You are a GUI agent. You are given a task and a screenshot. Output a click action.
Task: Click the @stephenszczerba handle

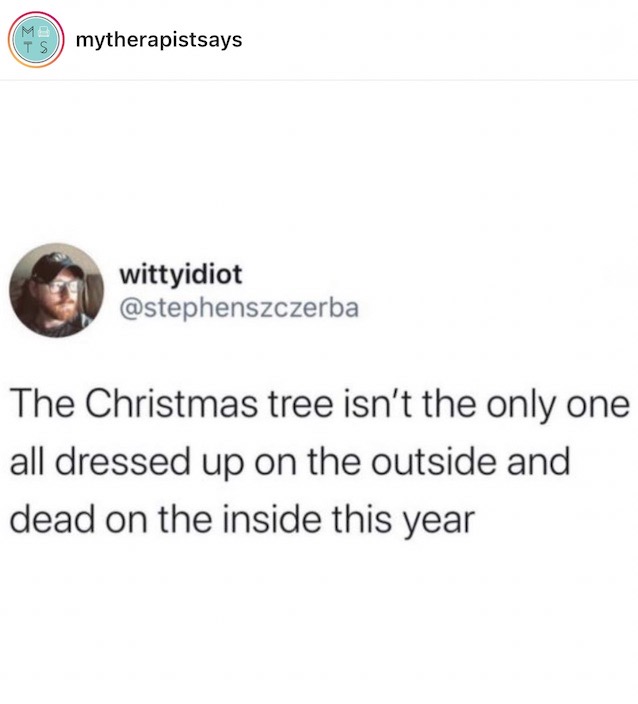(x=239, y=308)
